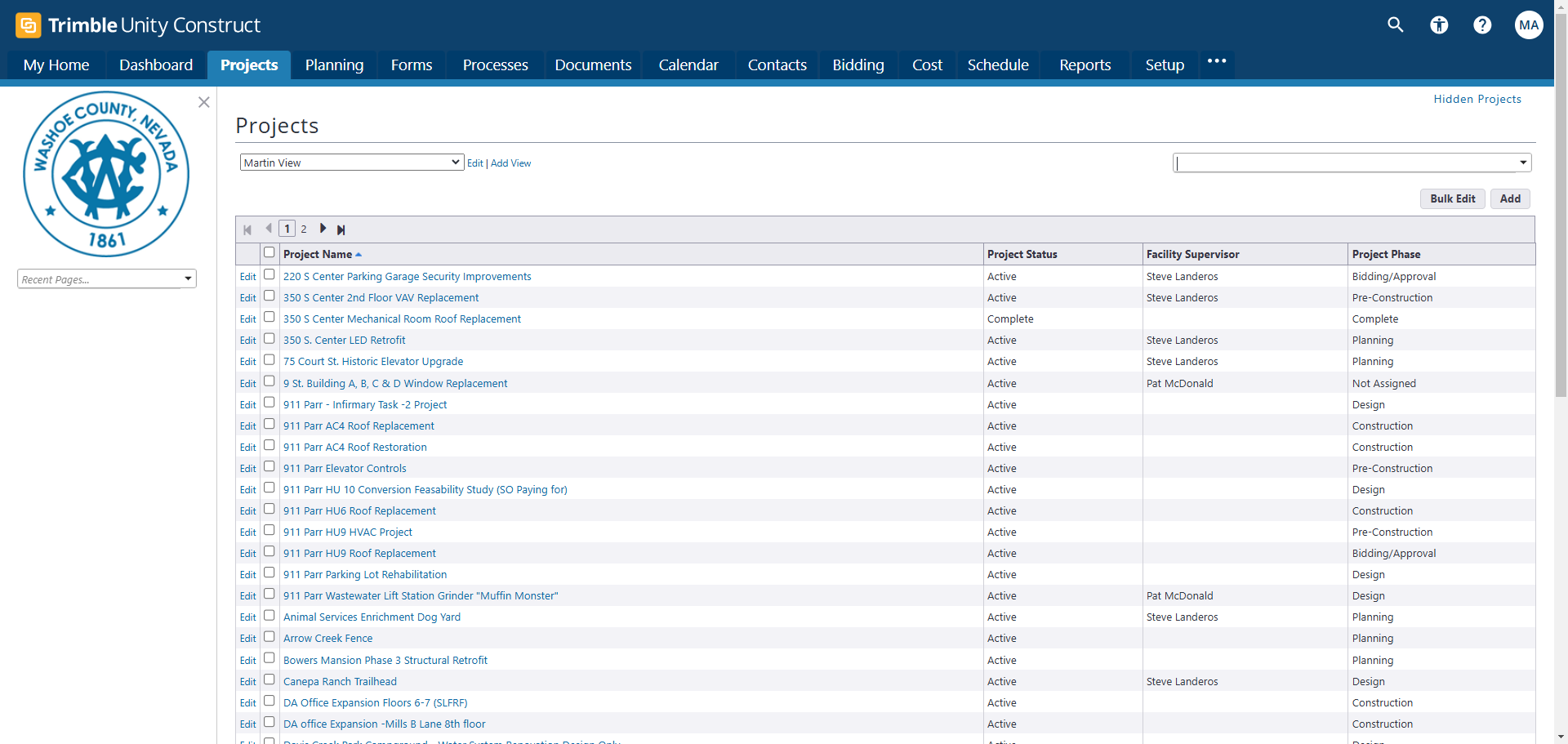Screen dimensions: 1568x744
Task: Open DA office Expansion -Mills B Lane project
Action: coord(384,724)
